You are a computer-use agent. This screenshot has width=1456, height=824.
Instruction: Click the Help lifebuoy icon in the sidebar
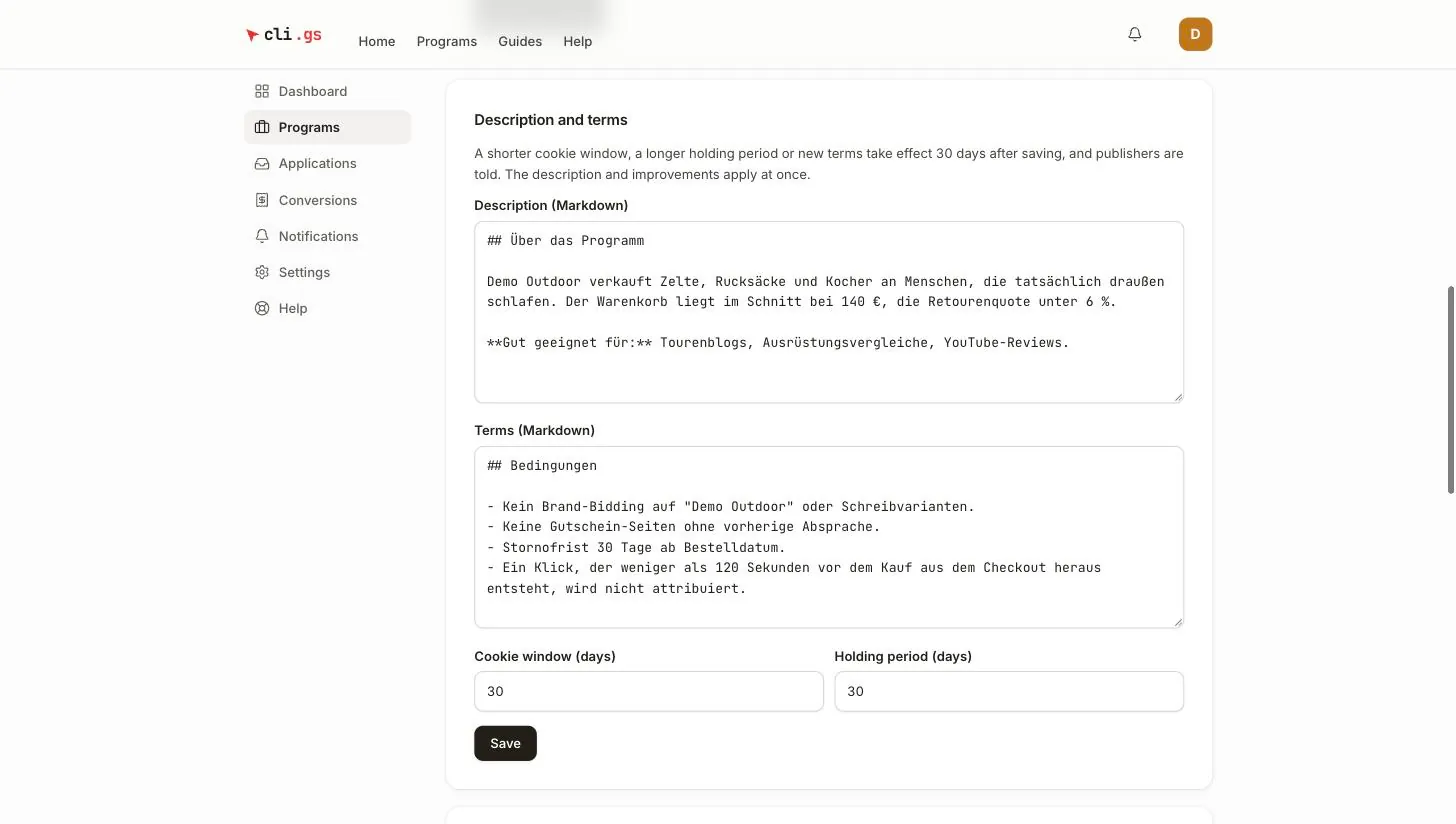(x=262, y=308)
